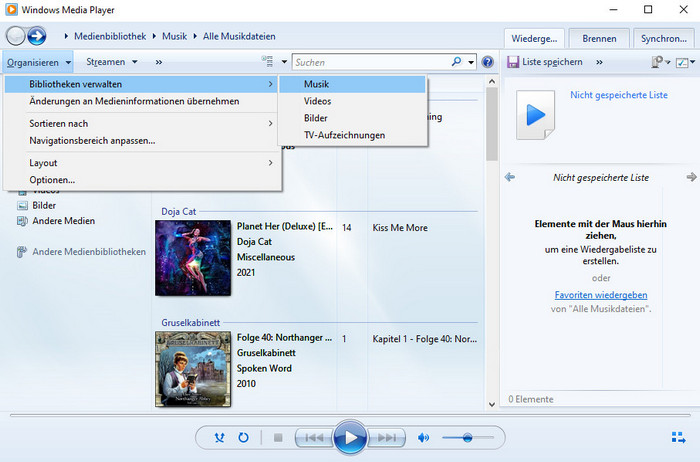The image size is (700, 462).
Task: Click the Windows Media Player title icon
Action: coord(12,9)
